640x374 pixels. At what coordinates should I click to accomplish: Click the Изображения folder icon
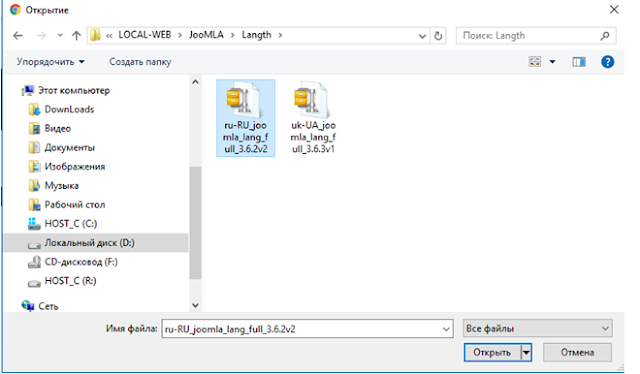click(34, 167)
